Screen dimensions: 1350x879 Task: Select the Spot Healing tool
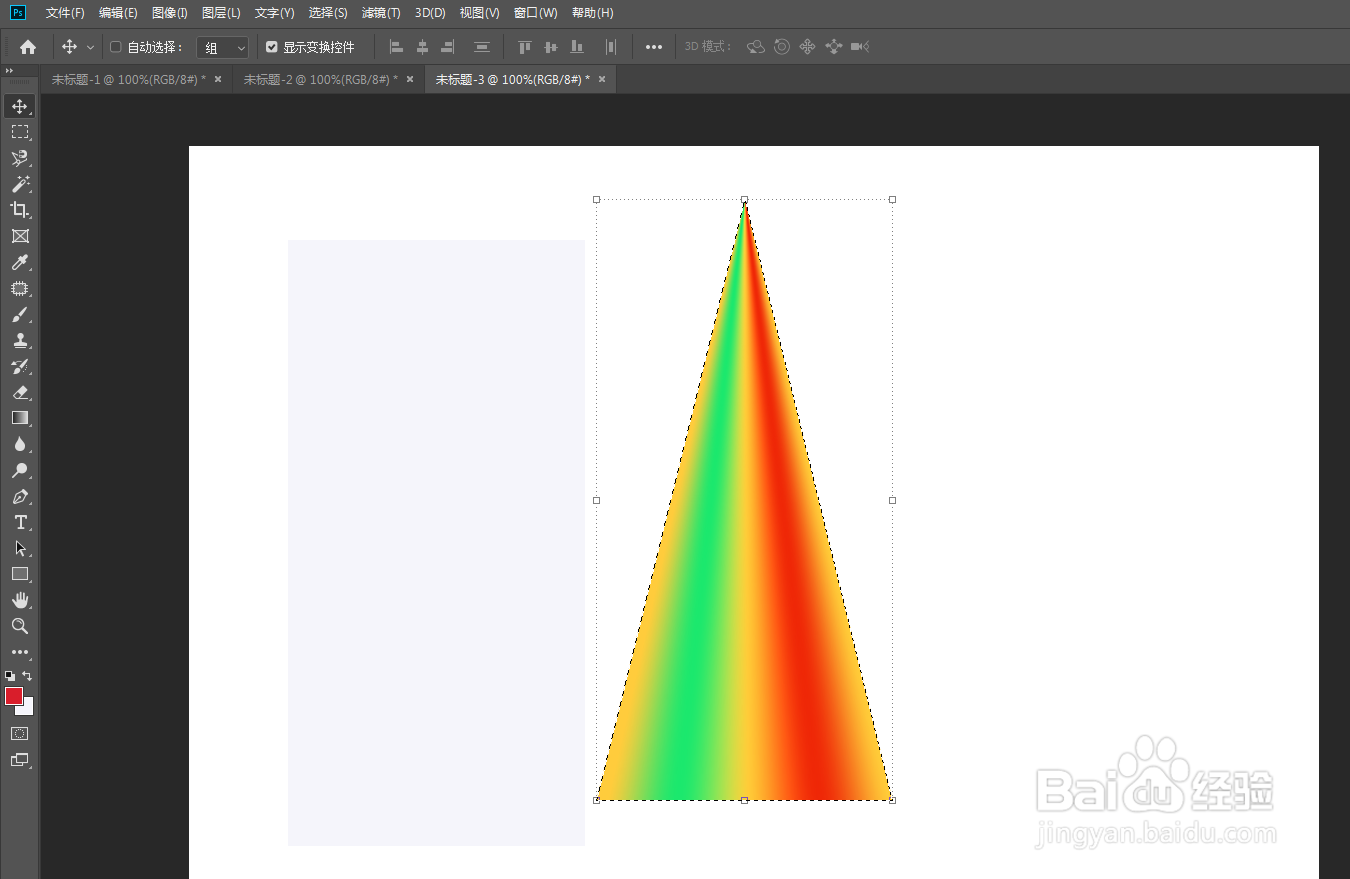coord(20,288)
